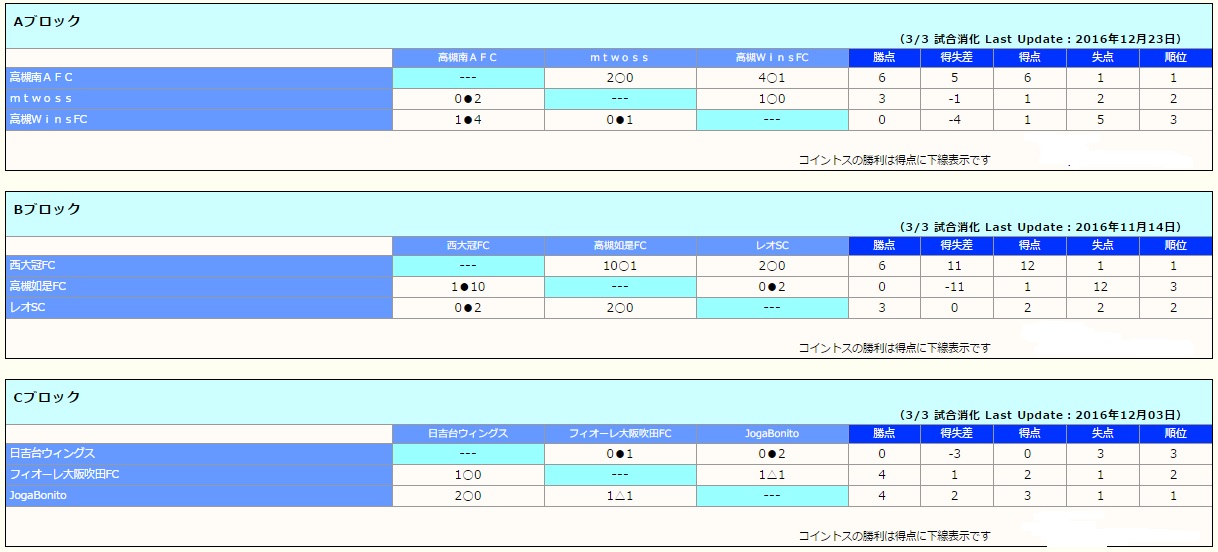Click the mtwoss column header
Viewport: 1218px width, 552px height.
coord(620,58)
